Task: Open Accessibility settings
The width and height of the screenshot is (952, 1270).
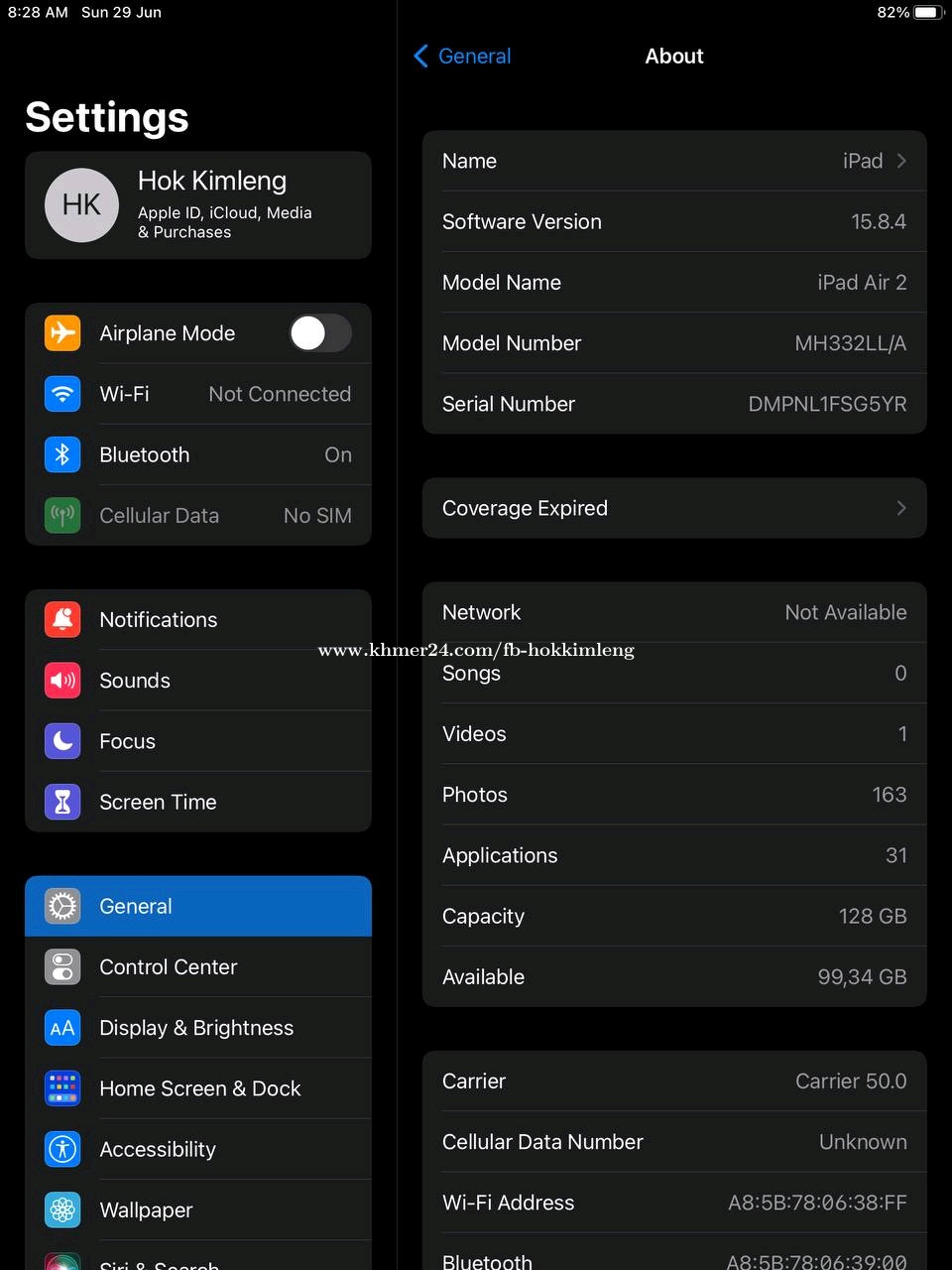Action: tap(198, 1149)
